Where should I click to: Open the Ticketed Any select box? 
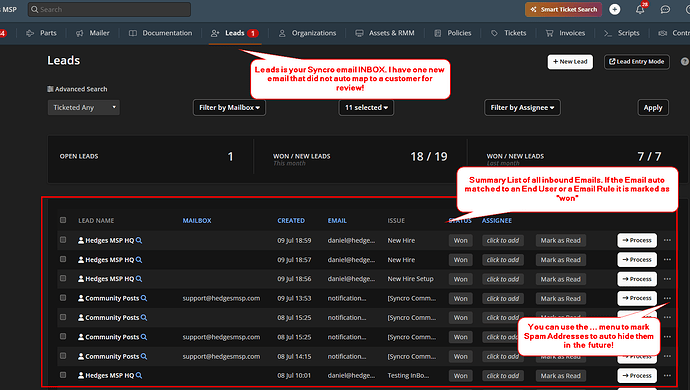pos(84,107)
